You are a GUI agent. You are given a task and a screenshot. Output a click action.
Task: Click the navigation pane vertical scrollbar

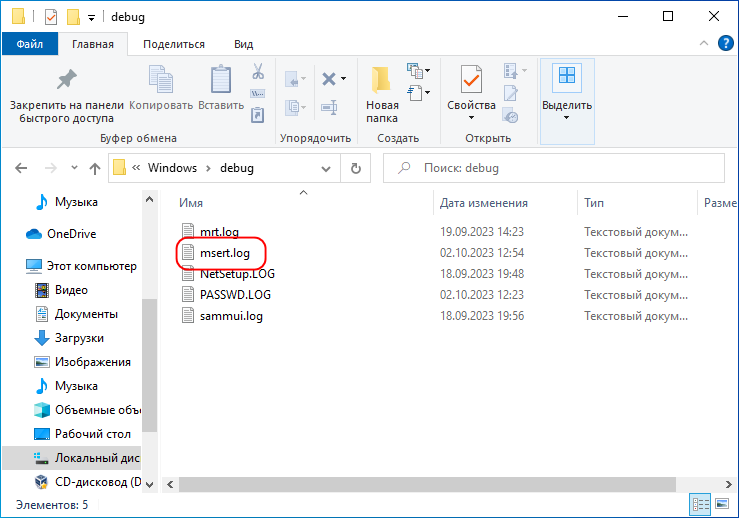(149, 365)
